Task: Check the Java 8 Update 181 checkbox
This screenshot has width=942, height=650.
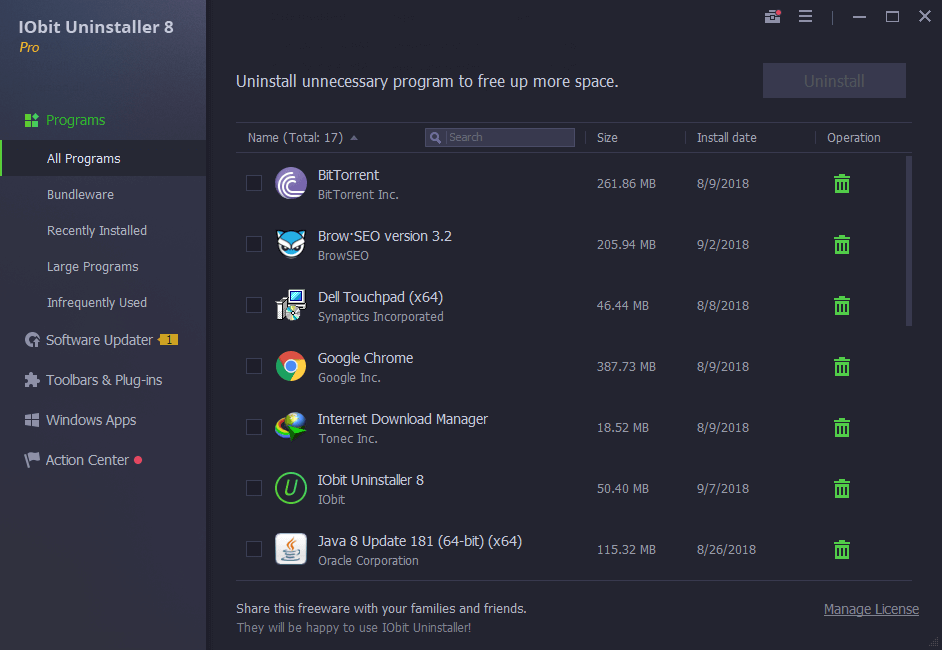Action: tap(254, 549)
